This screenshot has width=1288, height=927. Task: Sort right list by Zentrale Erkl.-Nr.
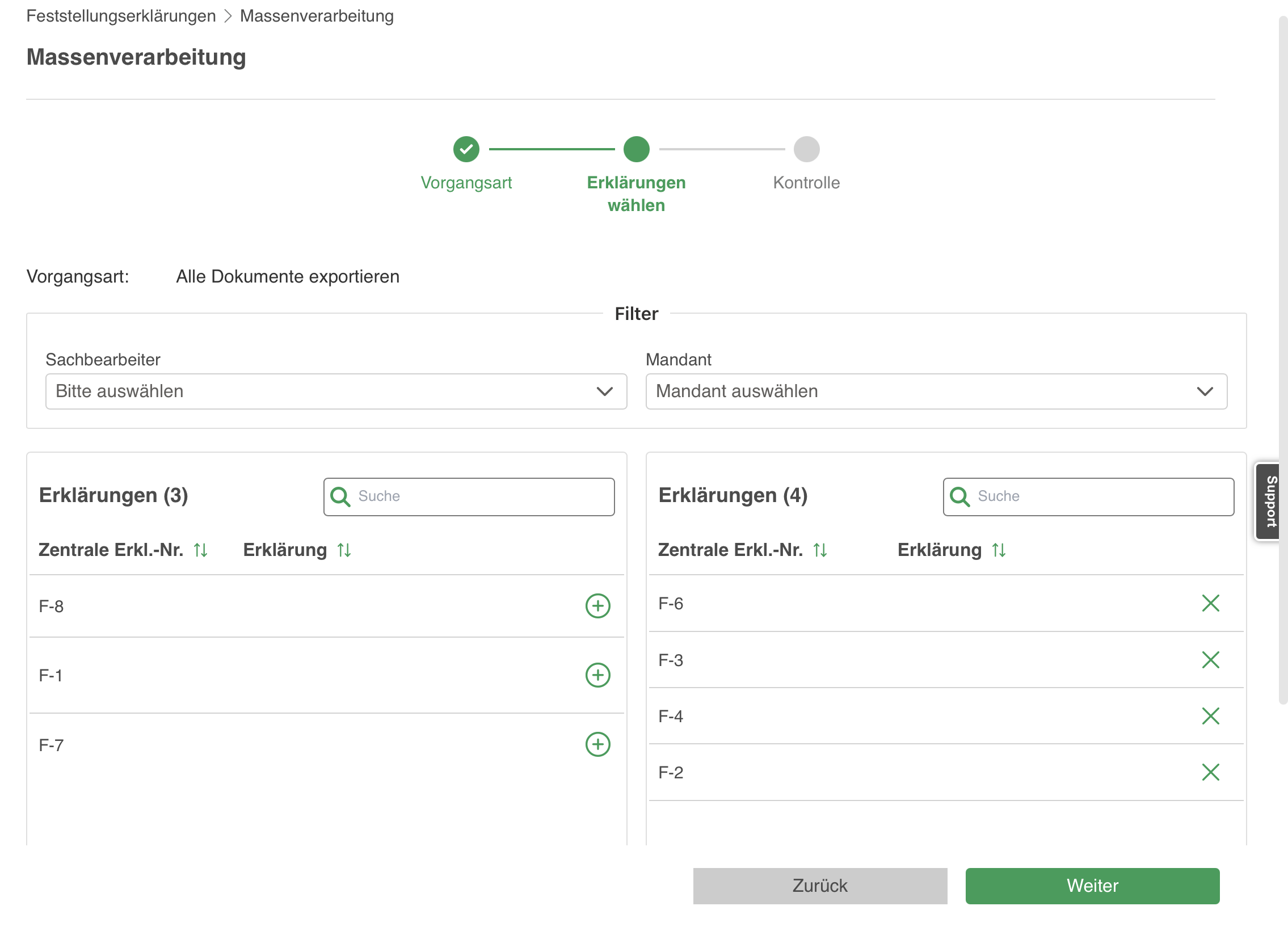click(820, 550)
